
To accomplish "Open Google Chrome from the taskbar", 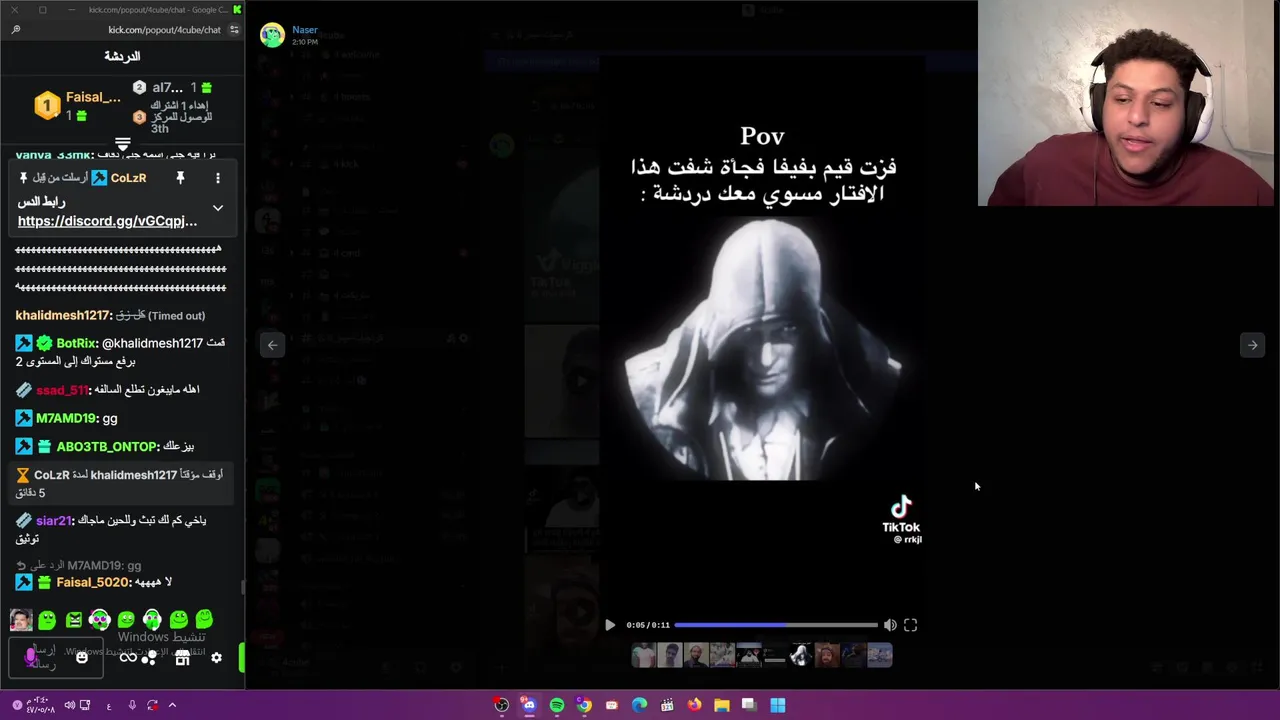I will [x=584, y=705].
